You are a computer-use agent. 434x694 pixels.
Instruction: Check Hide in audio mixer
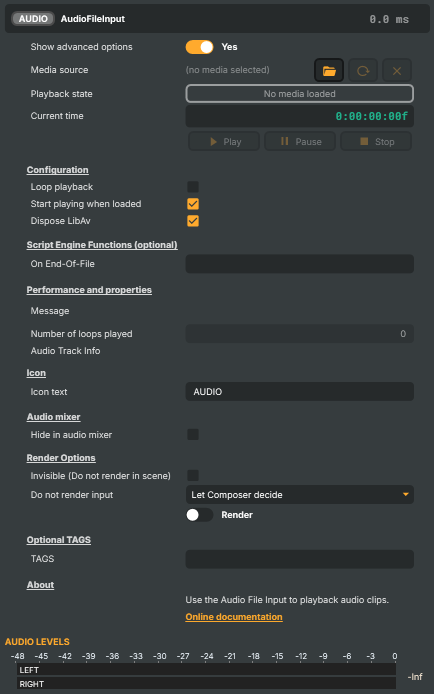point(193,435)
